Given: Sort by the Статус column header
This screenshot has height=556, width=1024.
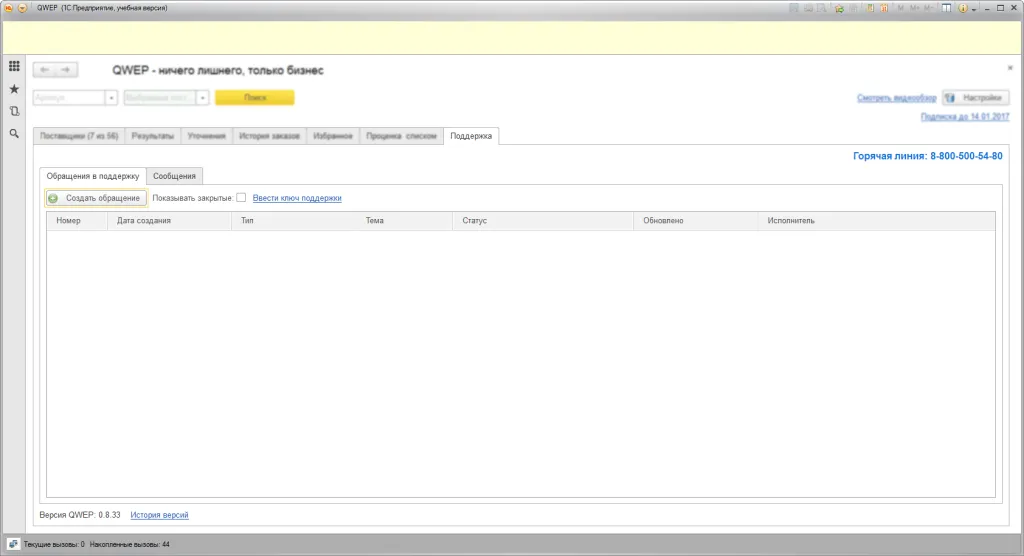Looking at the screenshot, I should click(543, 221).
